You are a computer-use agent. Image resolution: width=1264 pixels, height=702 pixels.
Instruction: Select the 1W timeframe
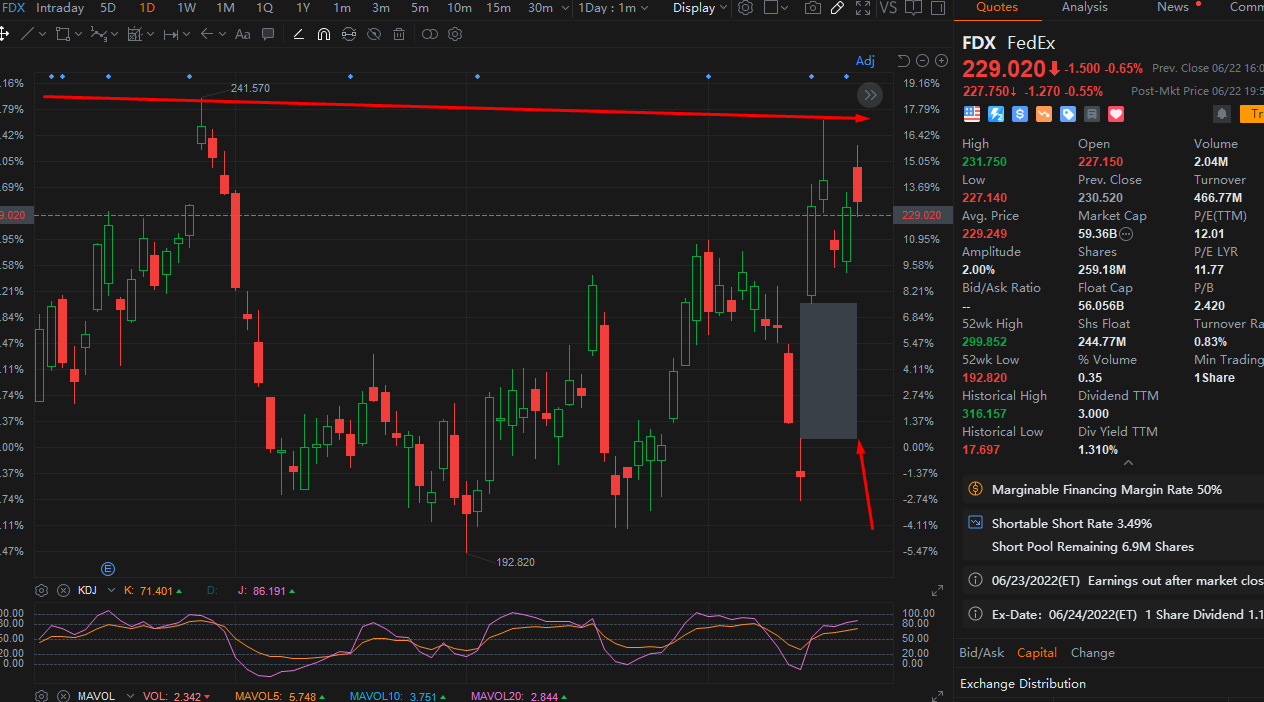coord(186,8)
